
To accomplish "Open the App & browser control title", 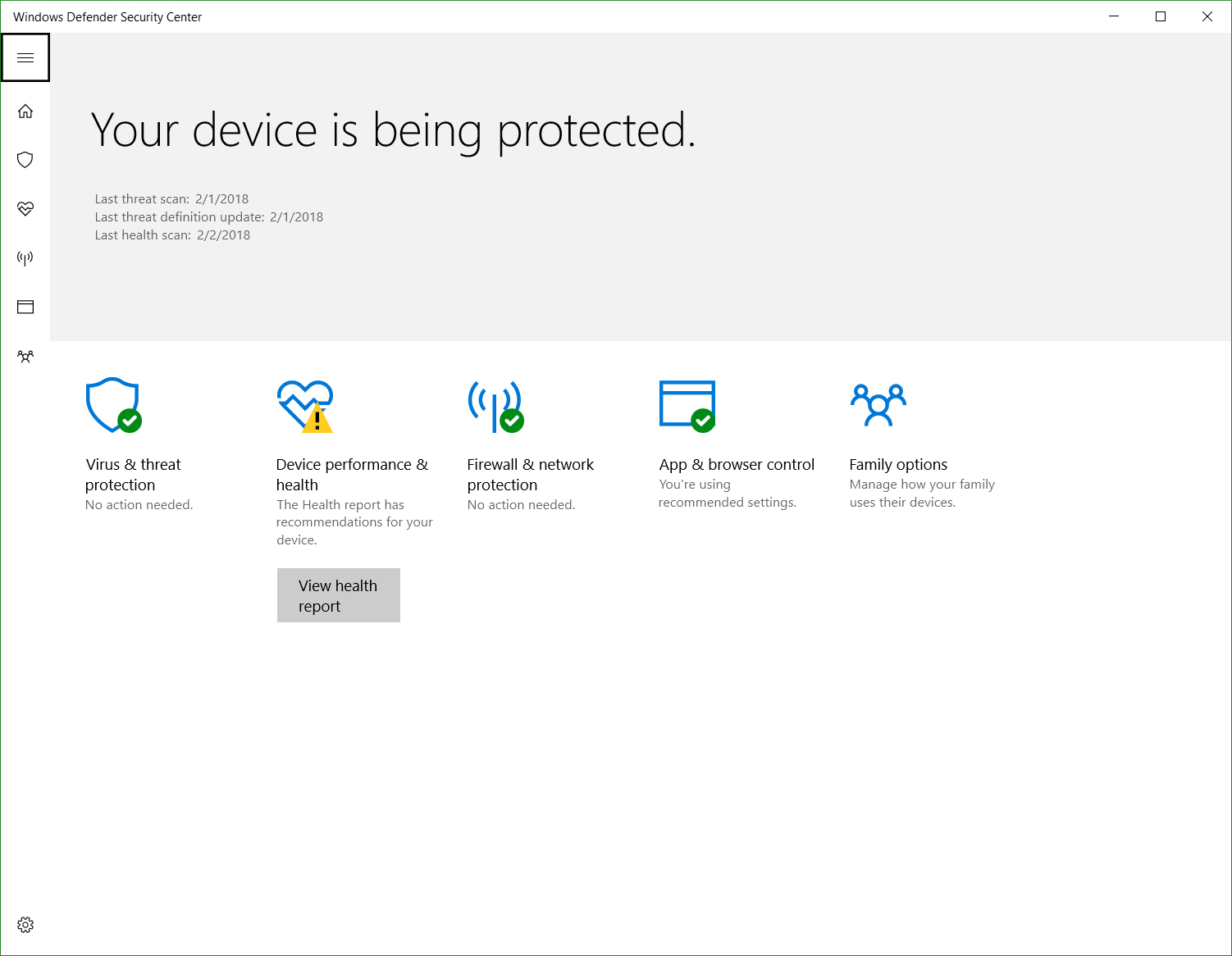I will point(737,465).
